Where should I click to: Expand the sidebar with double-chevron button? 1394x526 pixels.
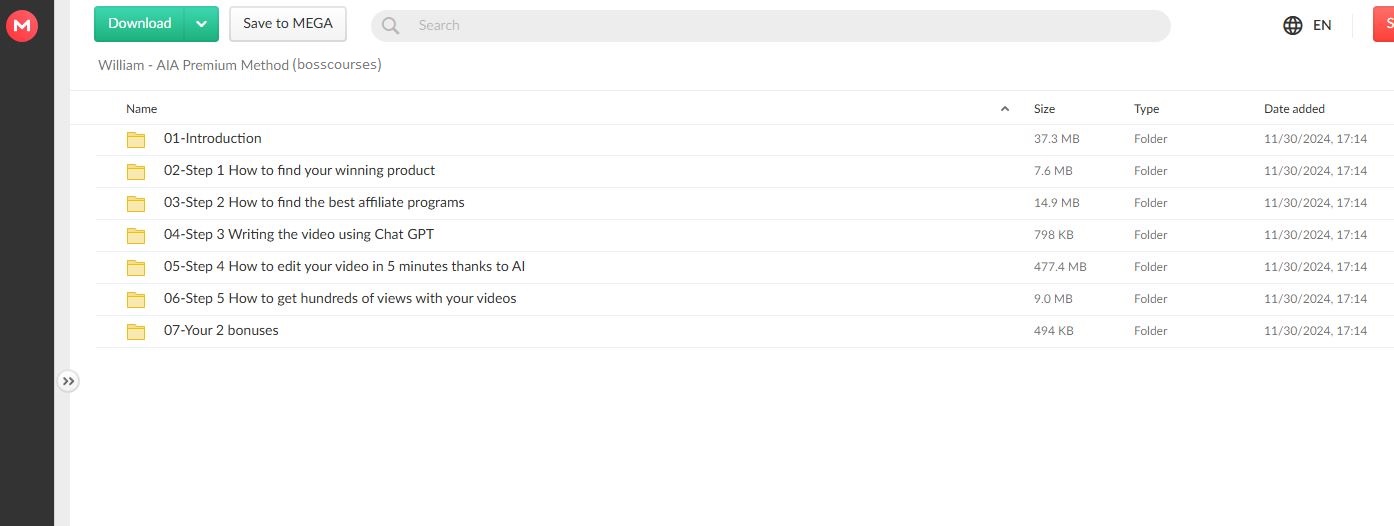(68, 381)
